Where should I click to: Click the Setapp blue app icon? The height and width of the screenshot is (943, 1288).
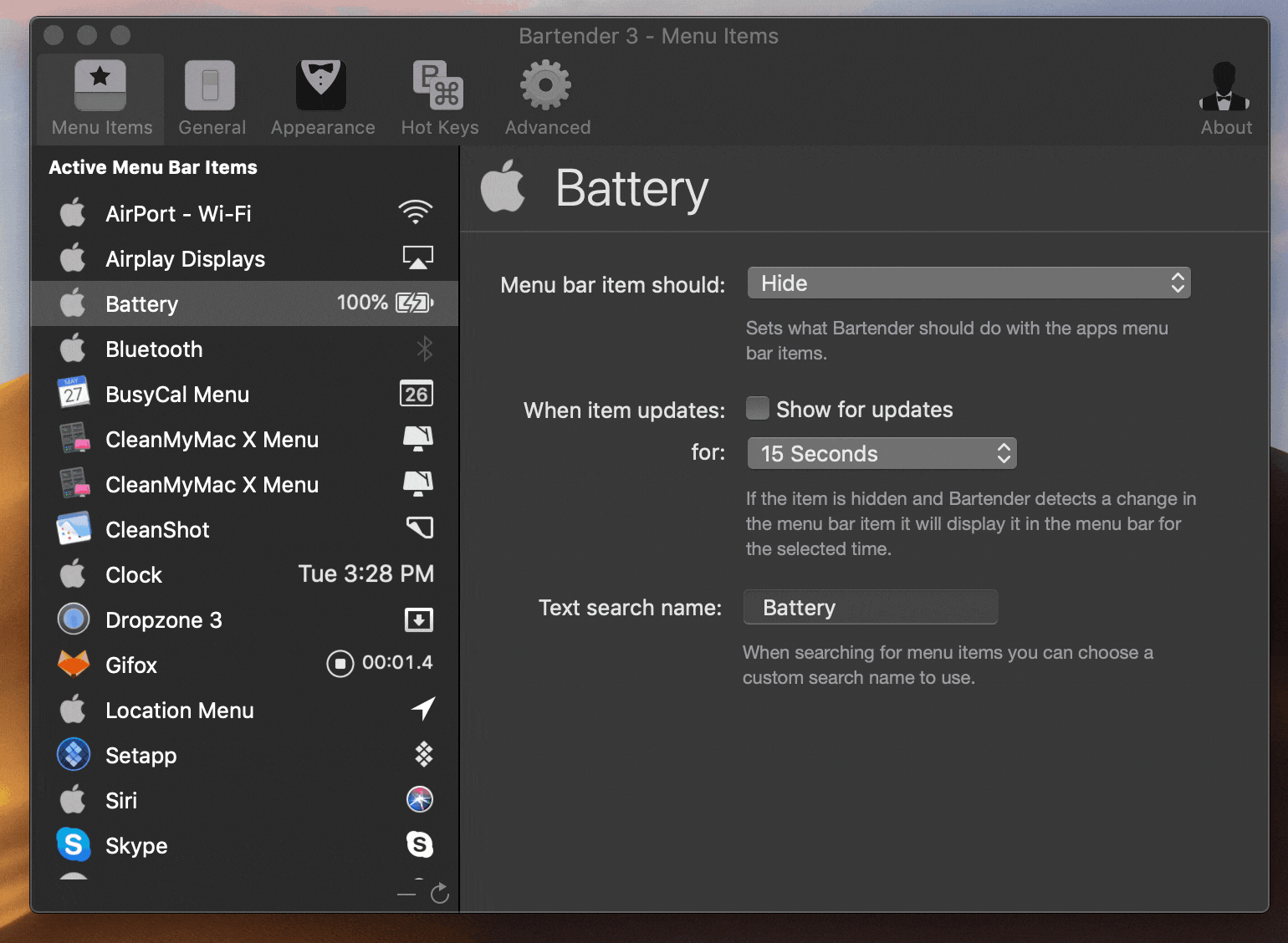[74, 754]
